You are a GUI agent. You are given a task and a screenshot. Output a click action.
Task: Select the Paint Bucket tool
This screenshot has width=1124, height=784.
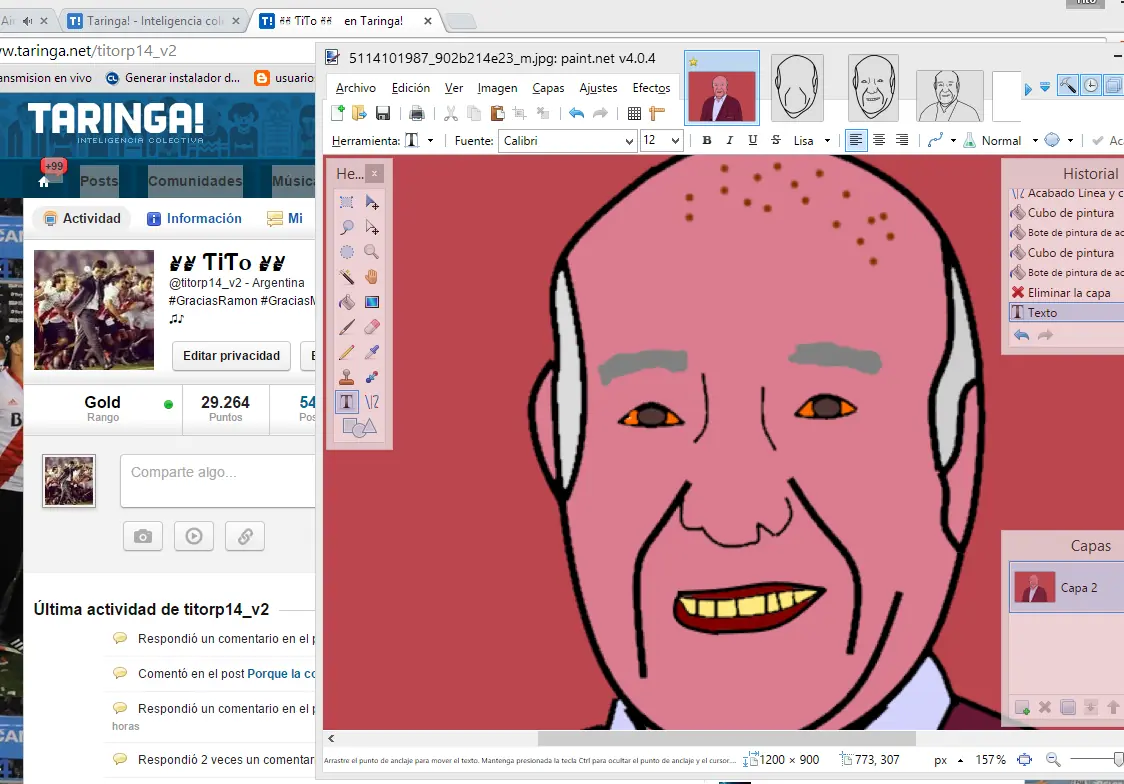346,302
